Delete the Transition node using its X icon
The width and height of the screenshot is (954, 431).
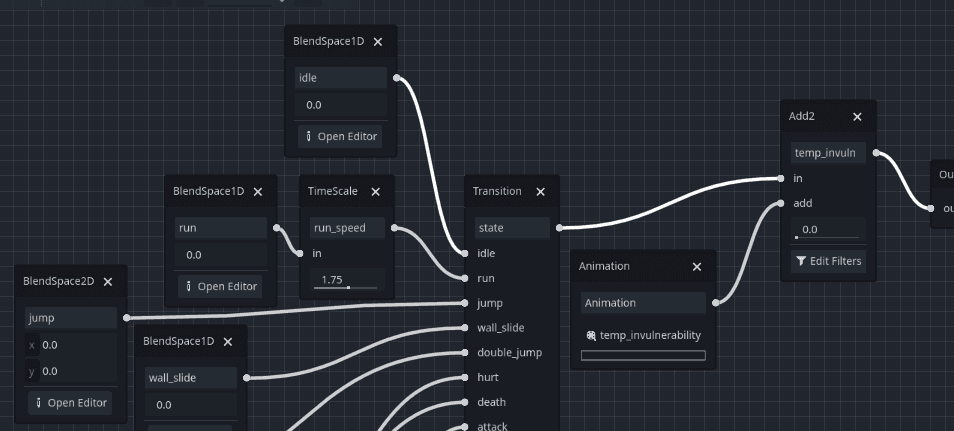click(540, 191)
